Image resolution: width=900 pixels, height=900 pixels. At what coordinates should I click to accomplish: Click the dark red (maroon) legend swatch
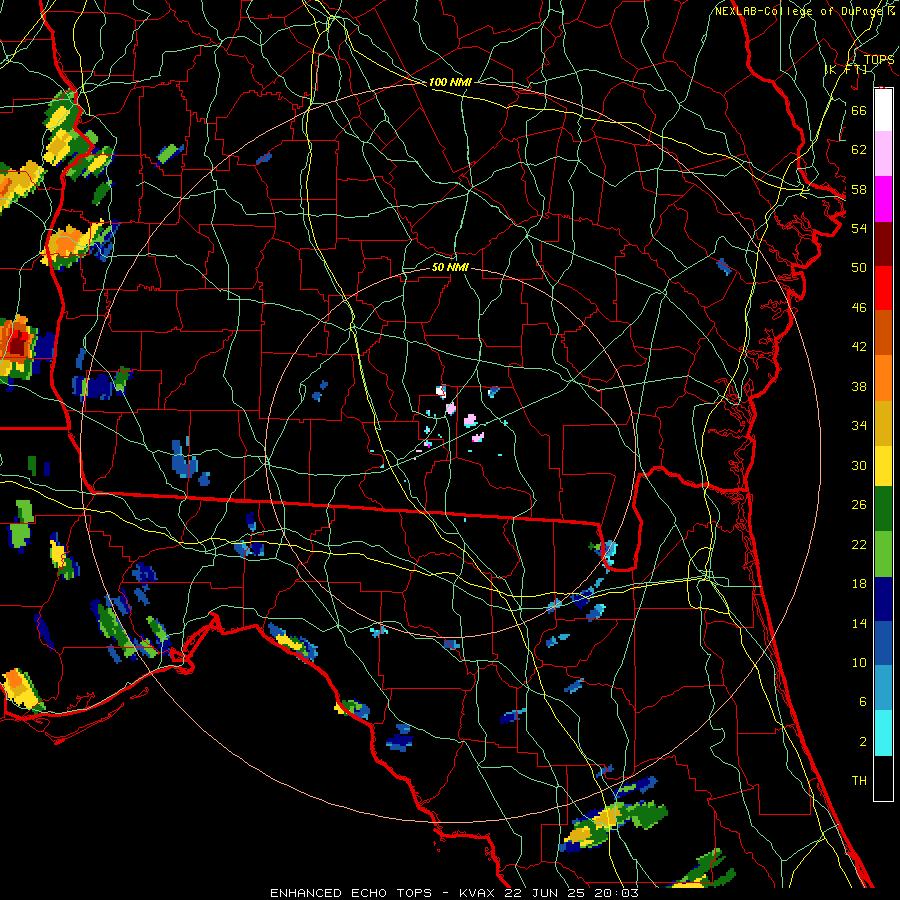[883, 243]
